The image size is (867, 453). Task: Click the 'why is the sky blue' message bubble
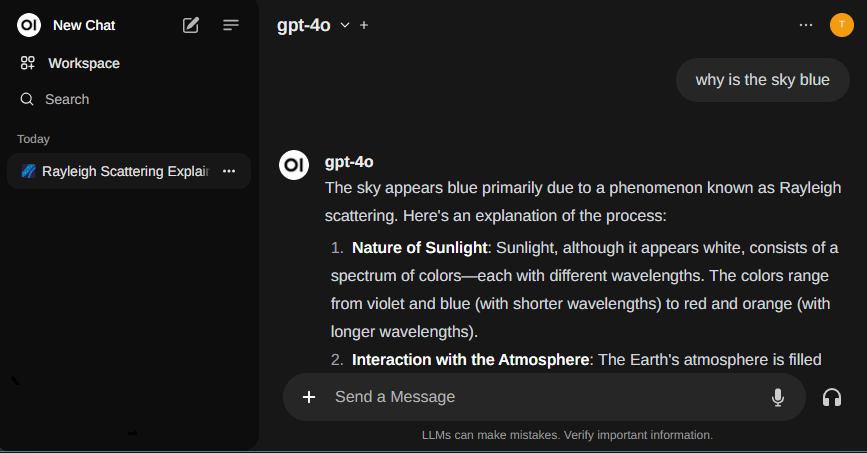[x=762, y=80]
